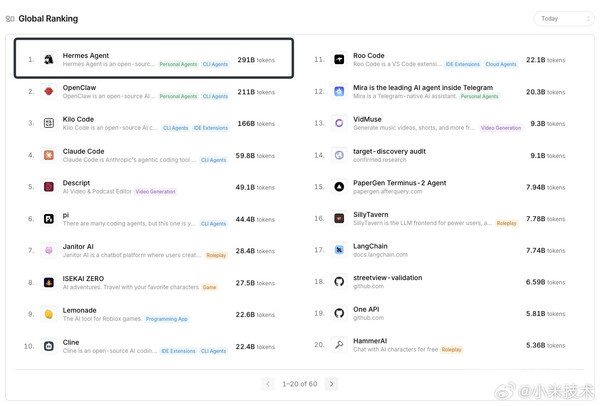This screenshot has height=406, width=600.
Task: Open the Today time range dropdown
Action: (x=564, y=19)
